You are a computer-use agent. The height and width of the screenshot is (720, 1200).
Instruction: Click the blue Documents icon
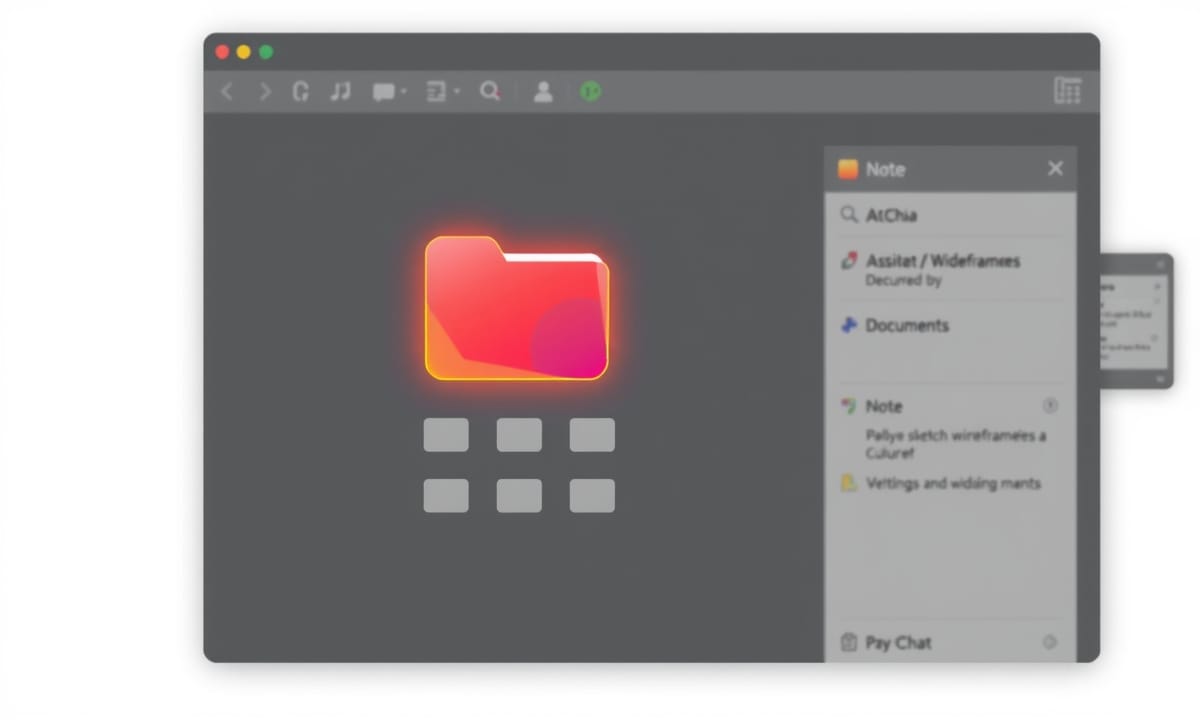(x=849, y=325)
